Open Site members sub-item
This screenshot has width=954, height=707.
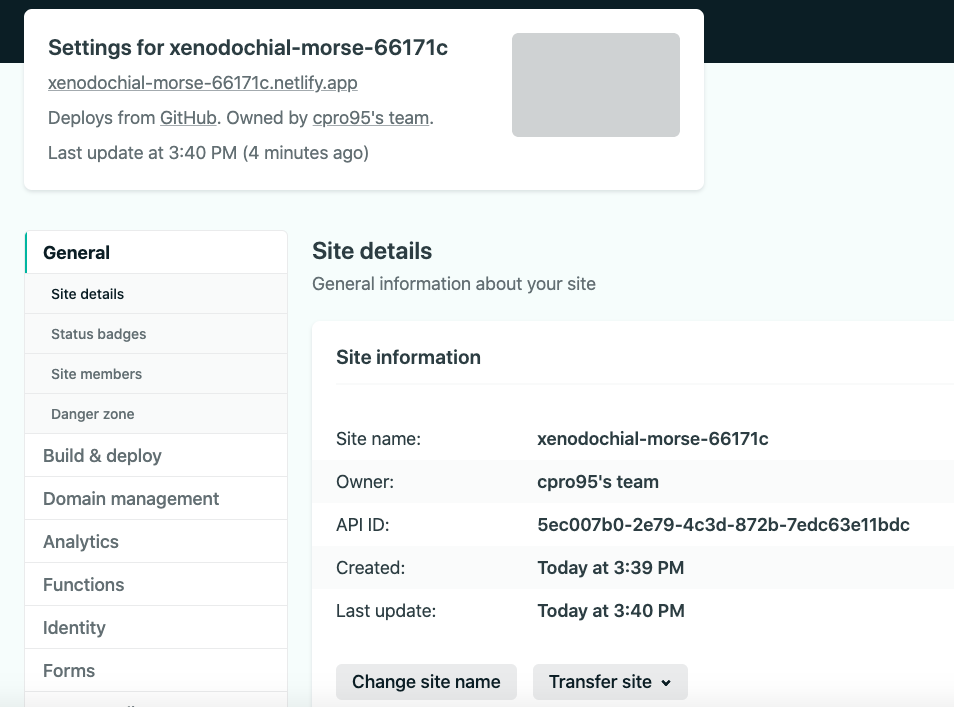[156, 374]
